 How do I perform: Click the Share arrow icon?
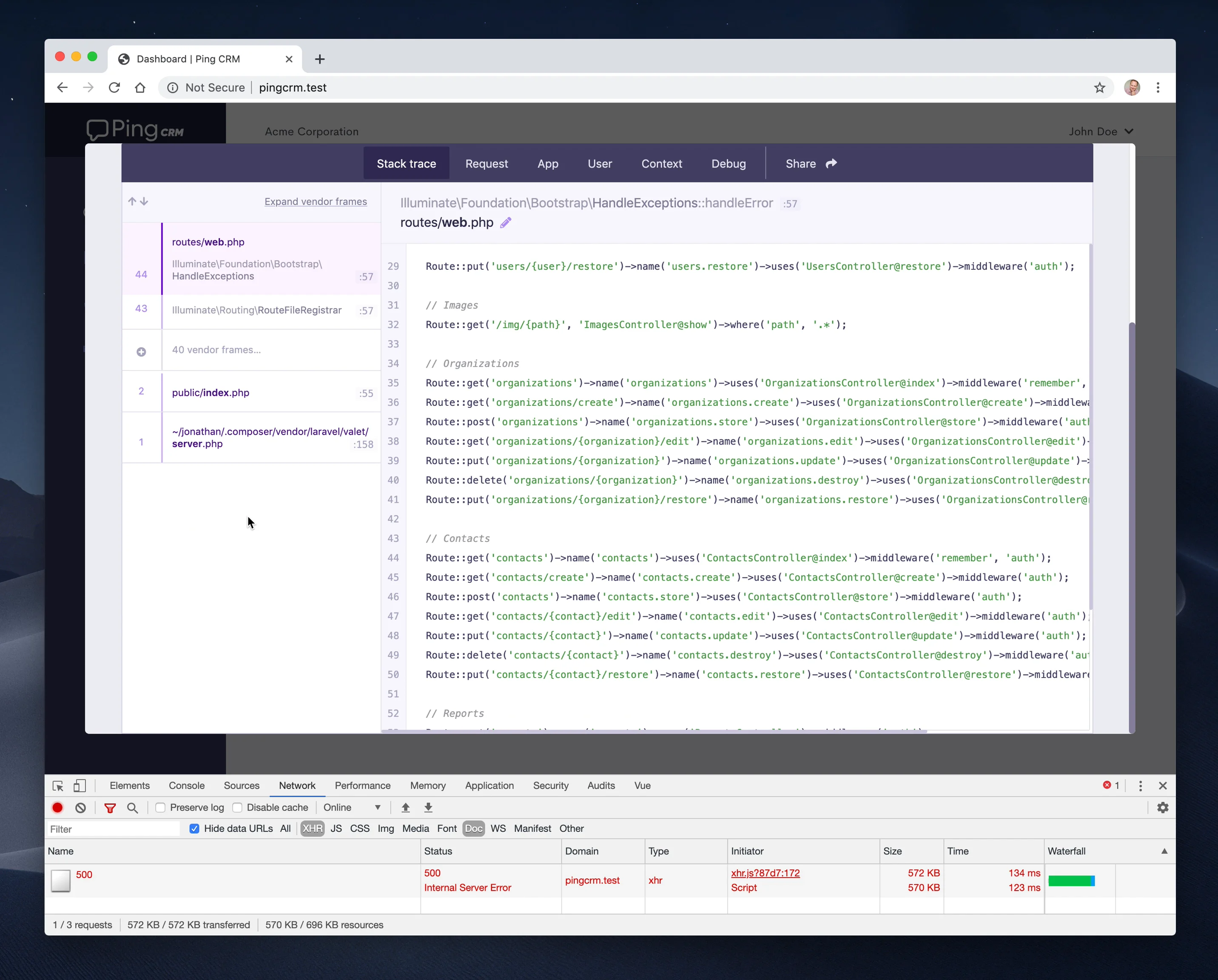click(831, 163)
